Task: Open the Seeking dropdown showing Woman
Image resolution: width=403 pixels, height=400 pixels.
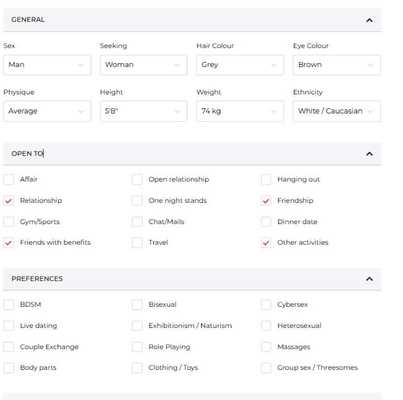Action: point(144,65)
